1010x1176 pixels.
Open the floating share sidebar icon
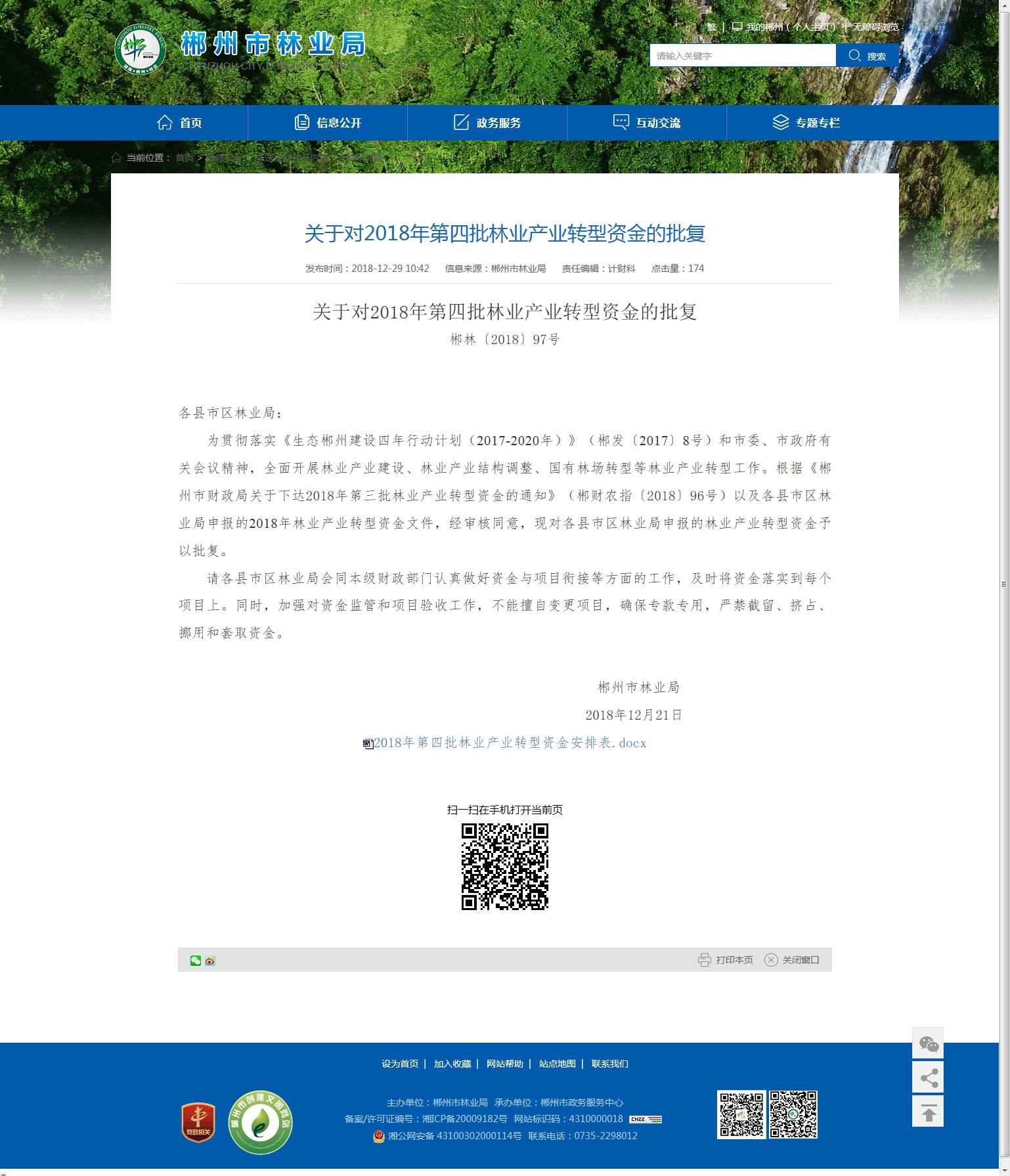coord(928,1078)
